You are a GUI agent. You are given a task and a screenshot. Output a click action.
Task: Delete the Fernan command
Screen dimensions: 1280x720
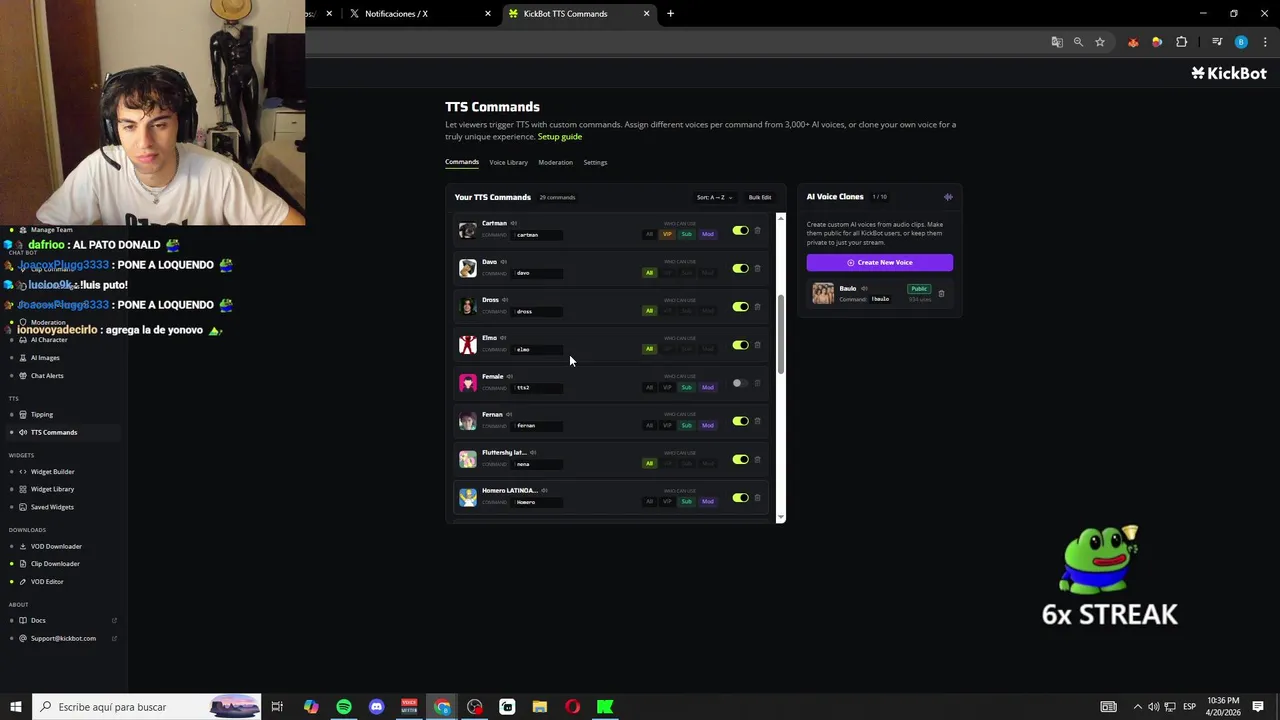(x=757, y=421)
